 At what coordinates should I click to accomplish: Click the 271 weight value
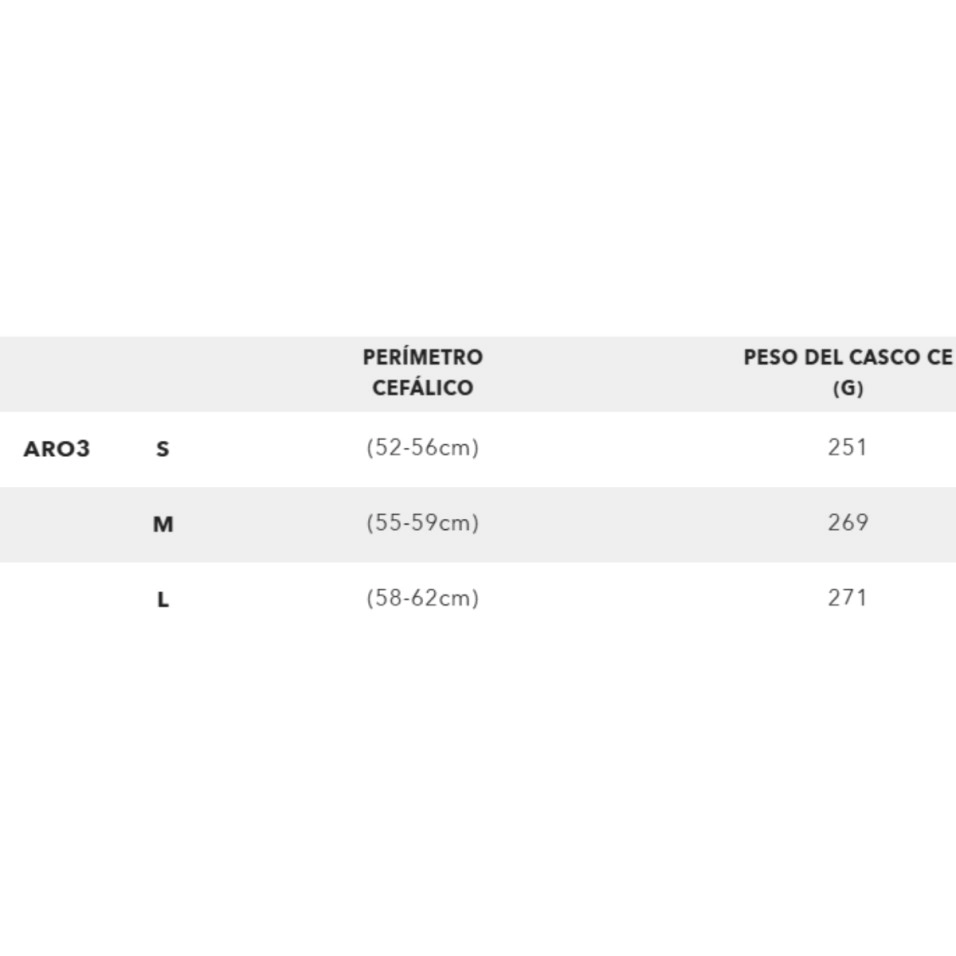[x=847, y=598]
